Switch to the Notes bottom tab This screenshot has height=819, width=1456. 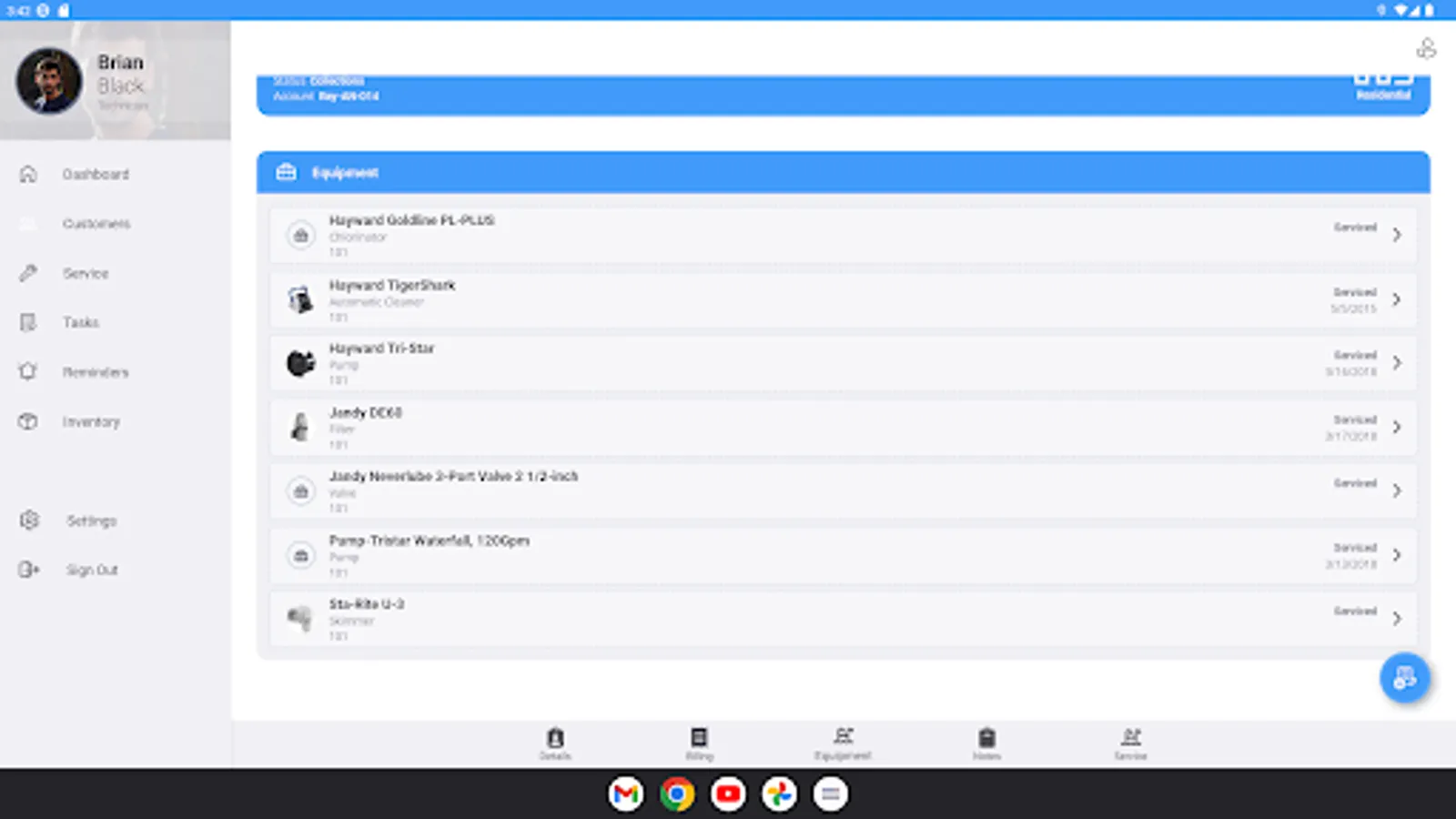point(986,743)
